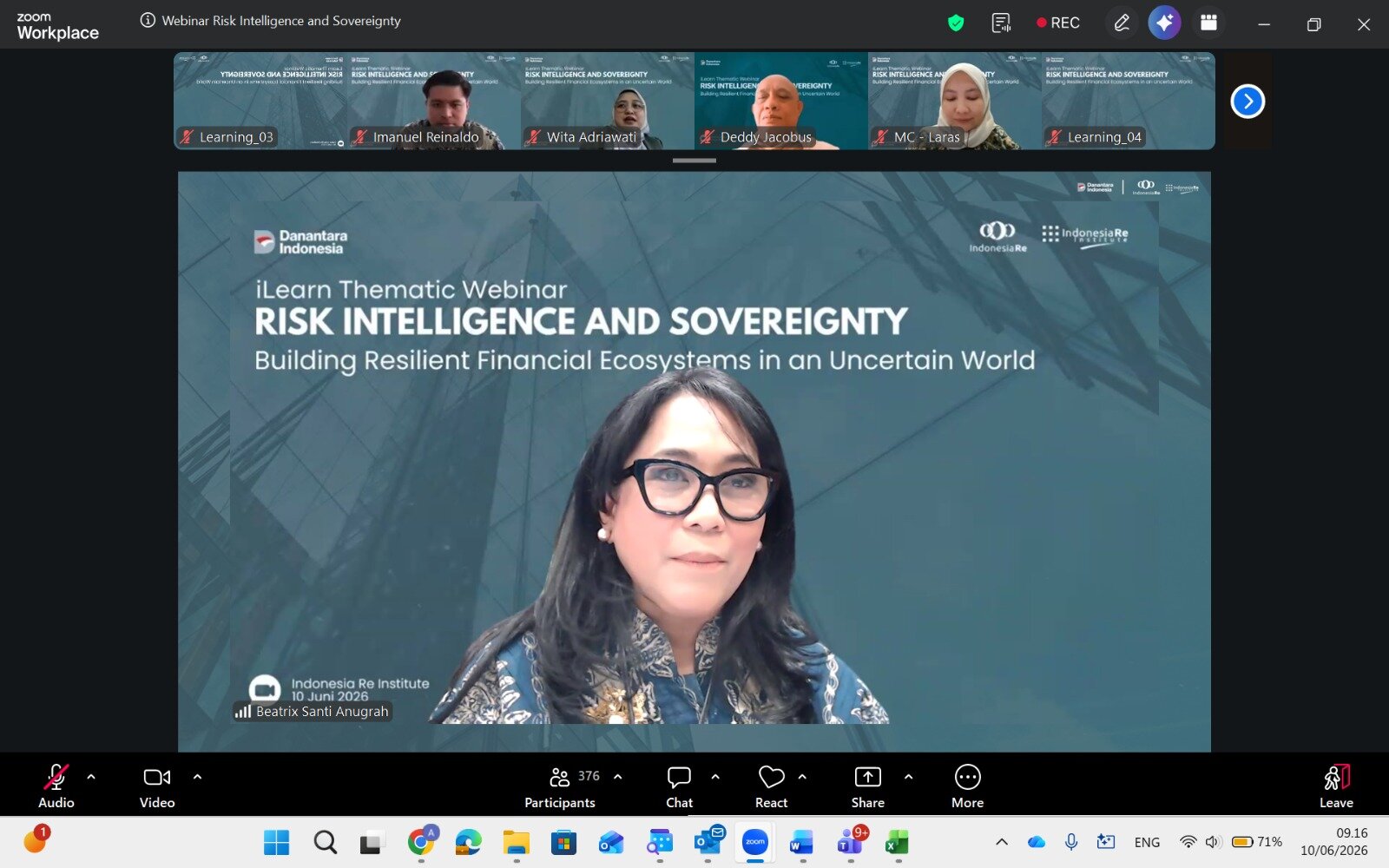The width and height of the screenshot is (1389, 868).
Task: Select Deddy Jacobus video thumbnail
Action: pyautogui.click(x=780, y=101)
